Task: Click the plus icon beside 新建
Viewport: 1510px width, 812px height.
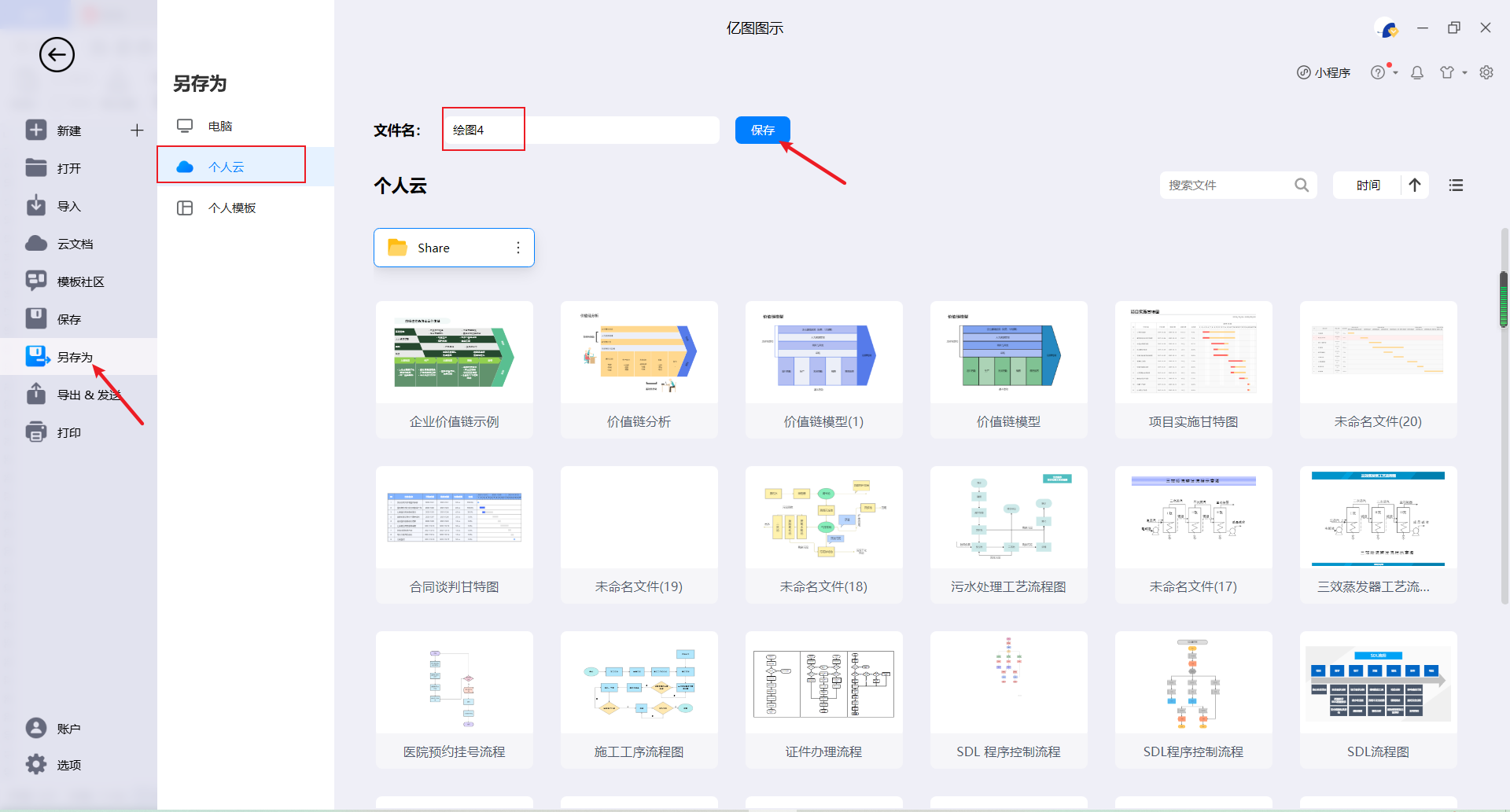Action: click(x=137, y=130)
